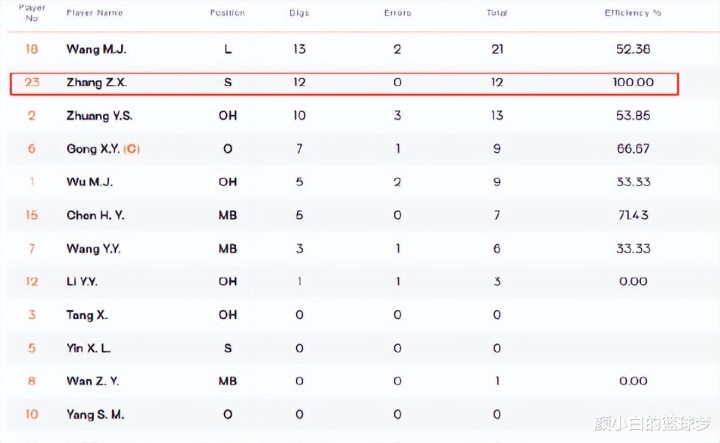Open player Wang M.J.'s name

coord(96,49)
